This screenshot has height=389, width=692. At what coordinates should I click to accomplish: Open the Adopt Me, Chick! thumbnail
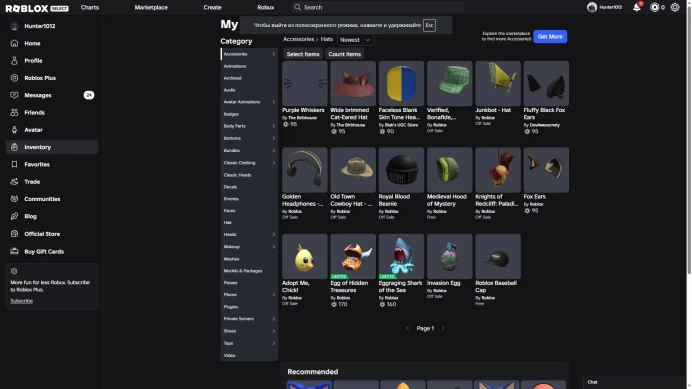pos(305,257)
